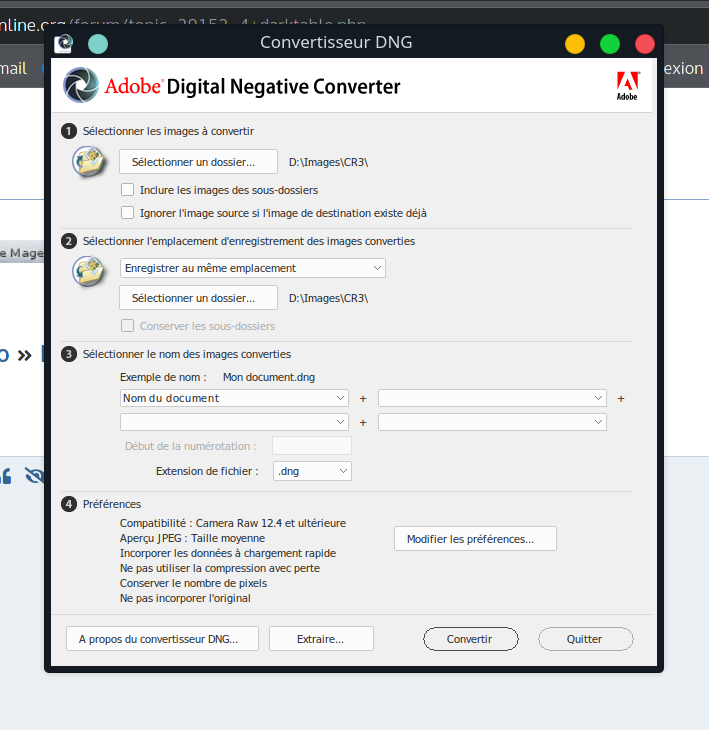
Task: Click the Adobe logo in the header
Action: click(627, 86)
